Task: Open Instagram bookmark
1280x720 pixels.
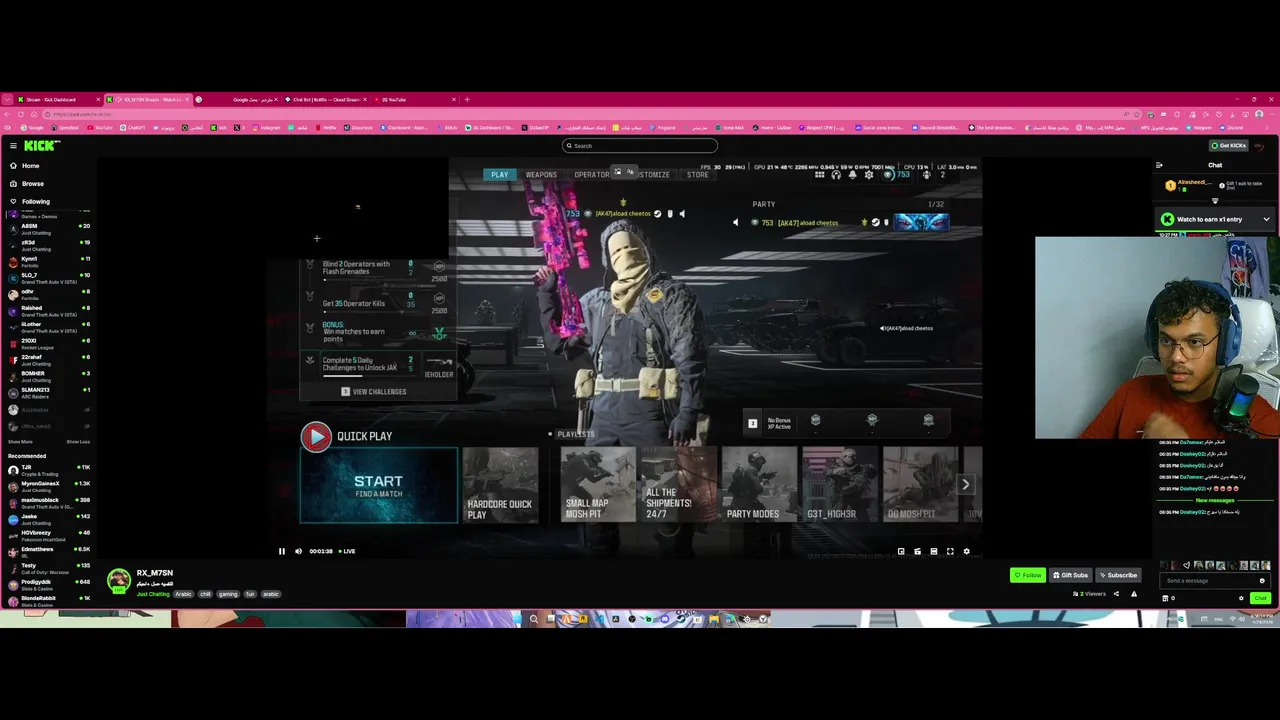Action: (x=267, y=128)
